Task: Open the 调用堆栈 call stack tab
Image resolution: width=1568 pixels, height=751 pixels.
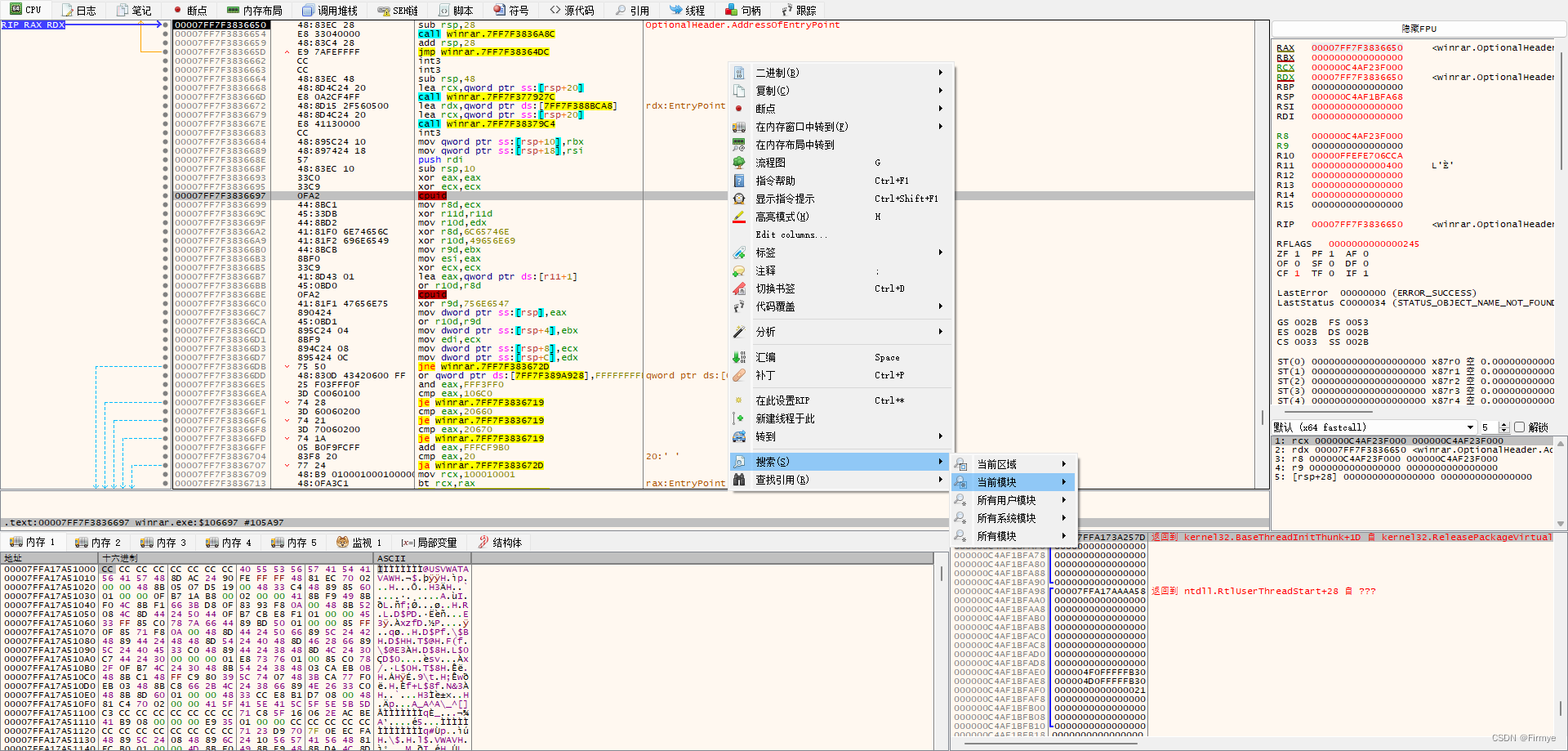Action: 331,11
